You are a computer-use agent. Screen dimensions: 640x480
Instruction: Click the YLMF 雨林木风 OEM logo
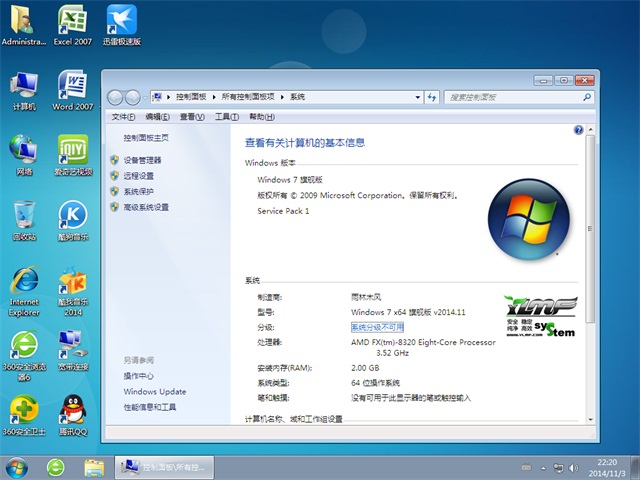pyautogui.click(x=541, y=316)
